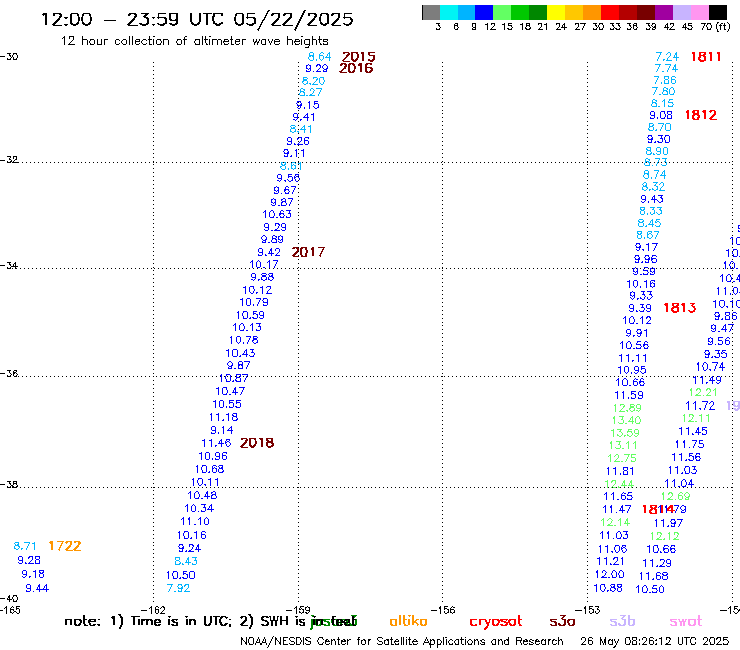The width and height of the screenshot is (740, 650).
Task: Click green wave height value '13.59'
Action: (625, 433)
